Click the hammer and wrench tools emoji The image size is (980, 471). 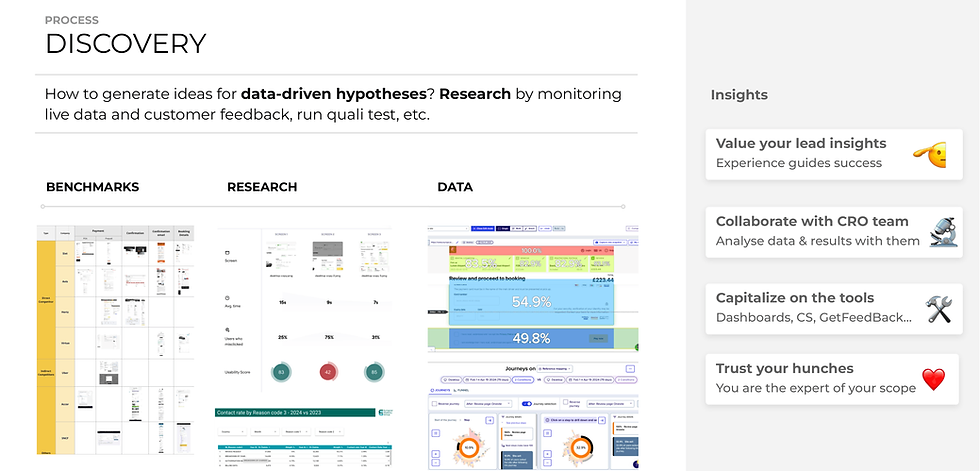pyautogui.click(x=939, y=309)
